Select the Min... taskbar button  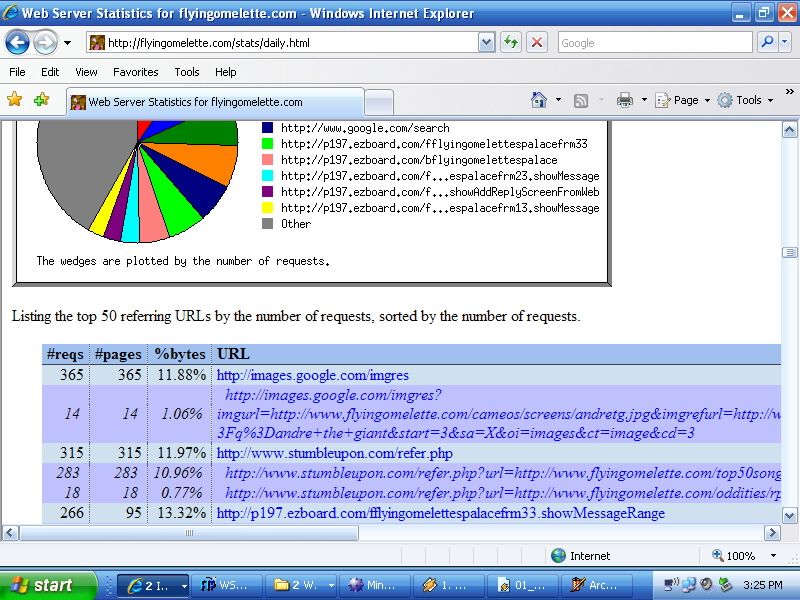click(374, 585)
